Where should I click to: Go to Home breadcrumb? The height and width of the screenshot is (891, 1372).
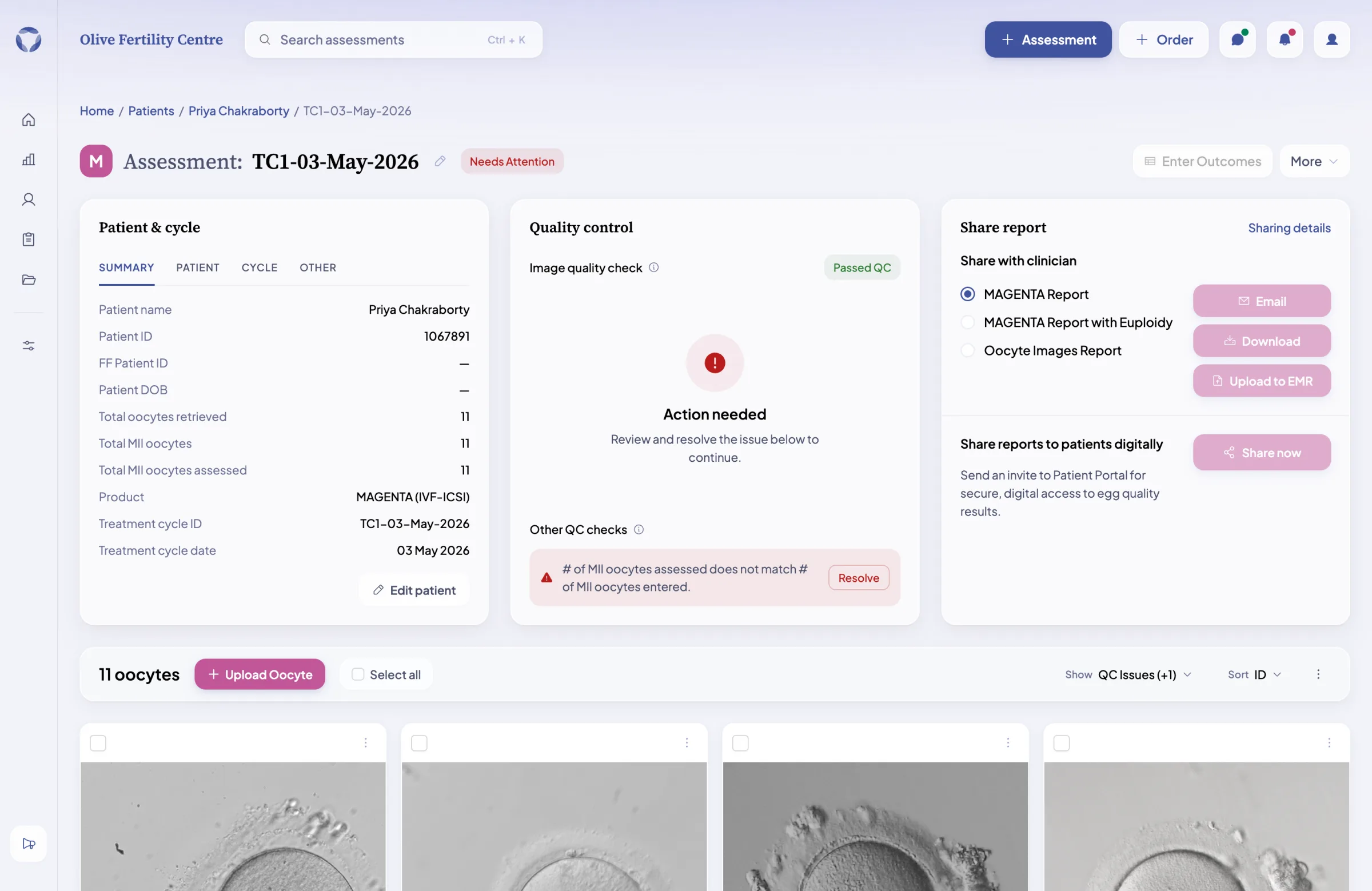pos(96,111)
